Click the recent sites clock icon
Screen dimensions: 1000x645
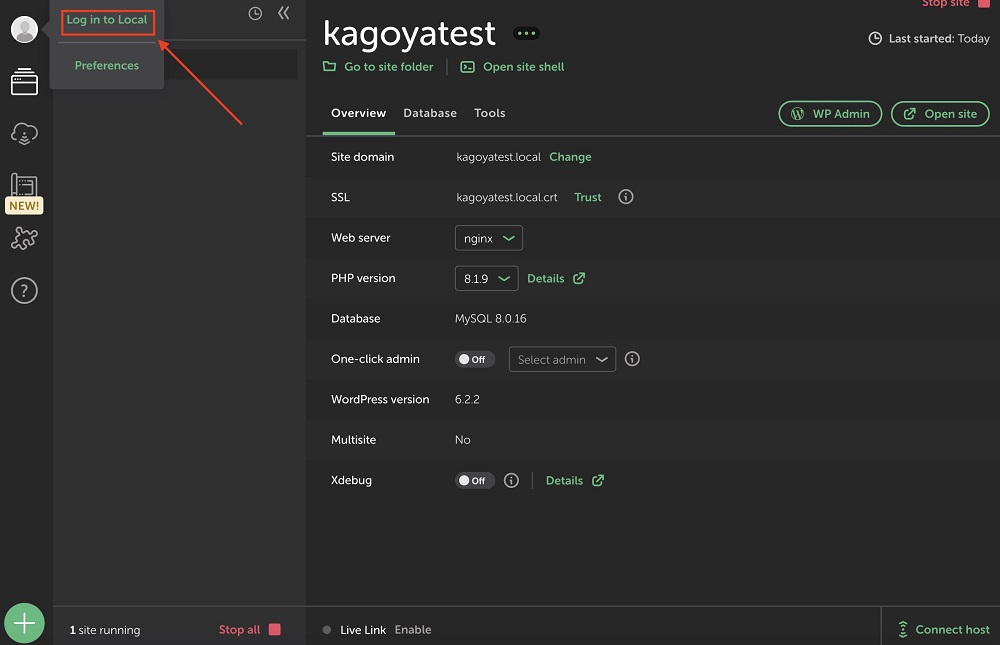point(255,14)
